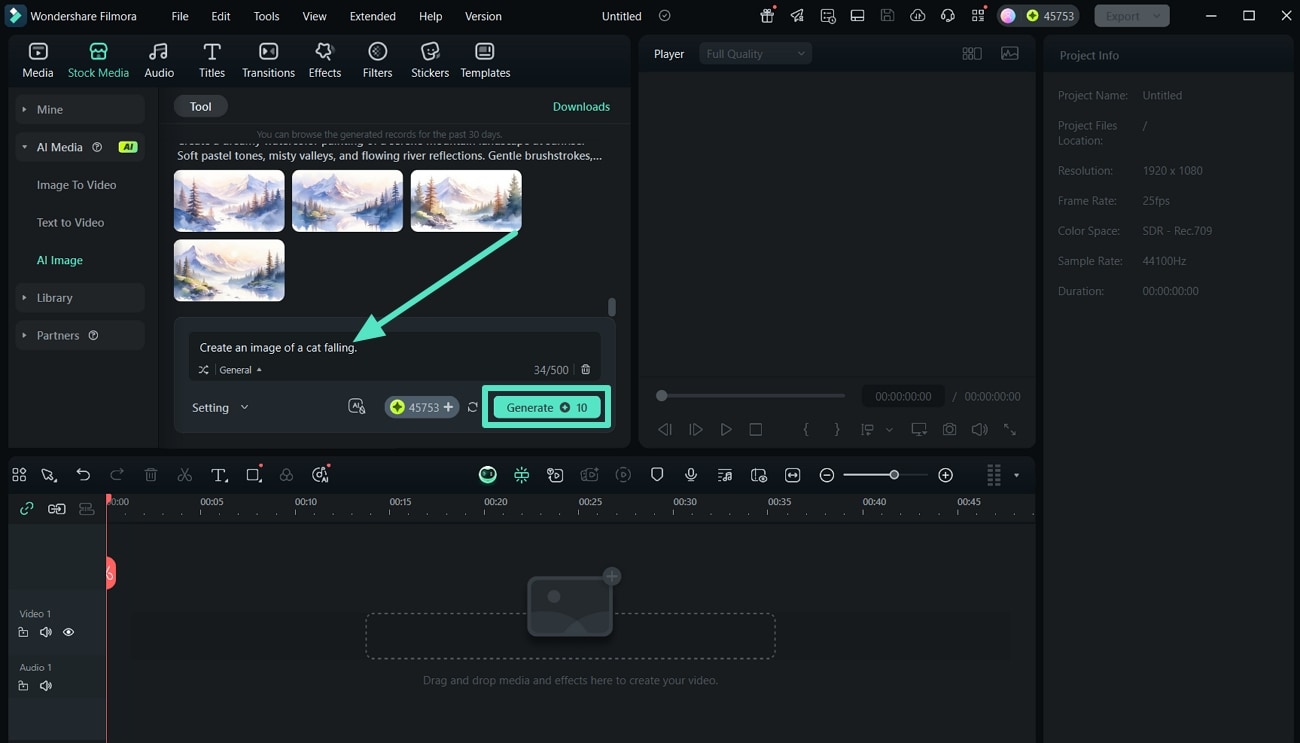Click the Generate button
1300x743 pixels.
click(547, 407)
